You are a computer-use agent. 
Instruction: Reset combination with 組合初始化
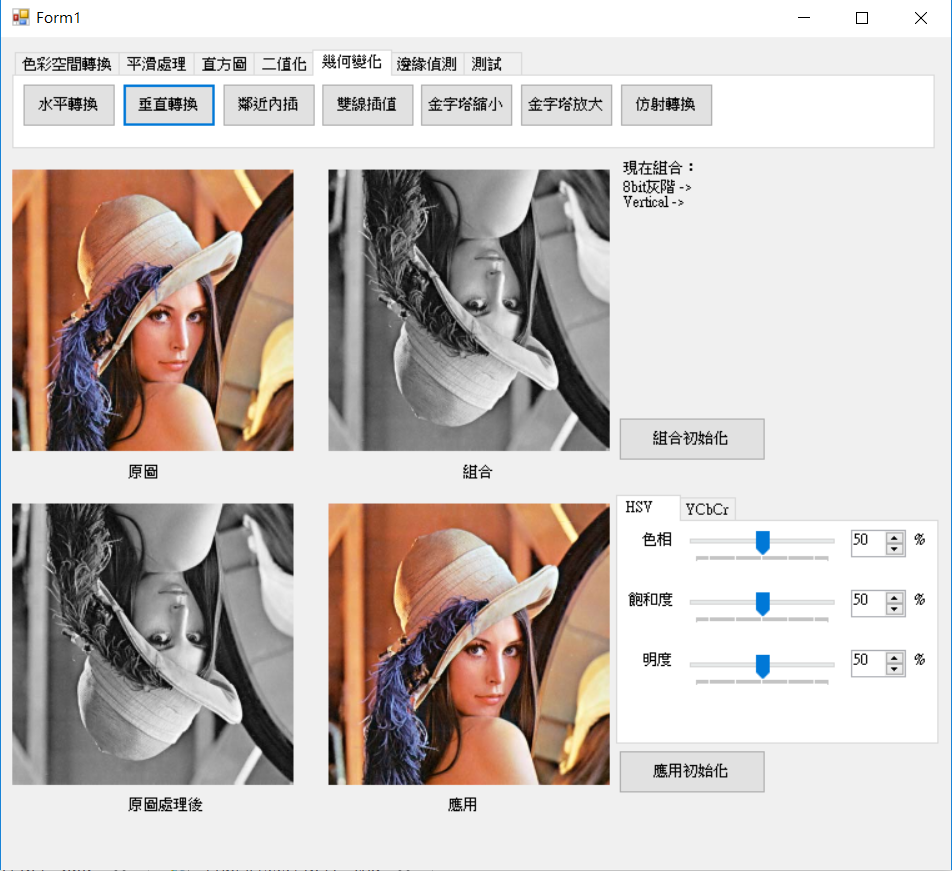[x=692, y=439]
